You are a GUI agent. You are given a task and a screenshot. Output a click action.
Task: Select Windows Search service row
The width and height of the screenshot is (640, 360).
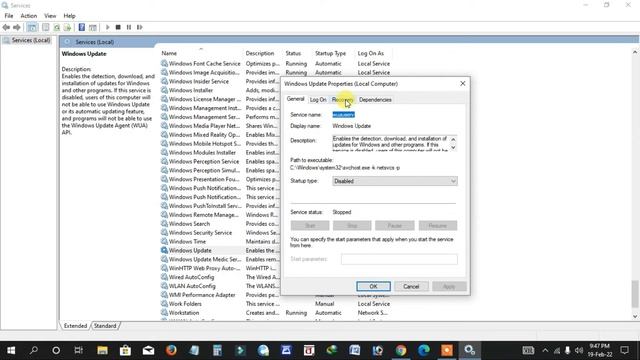(189, 224)
